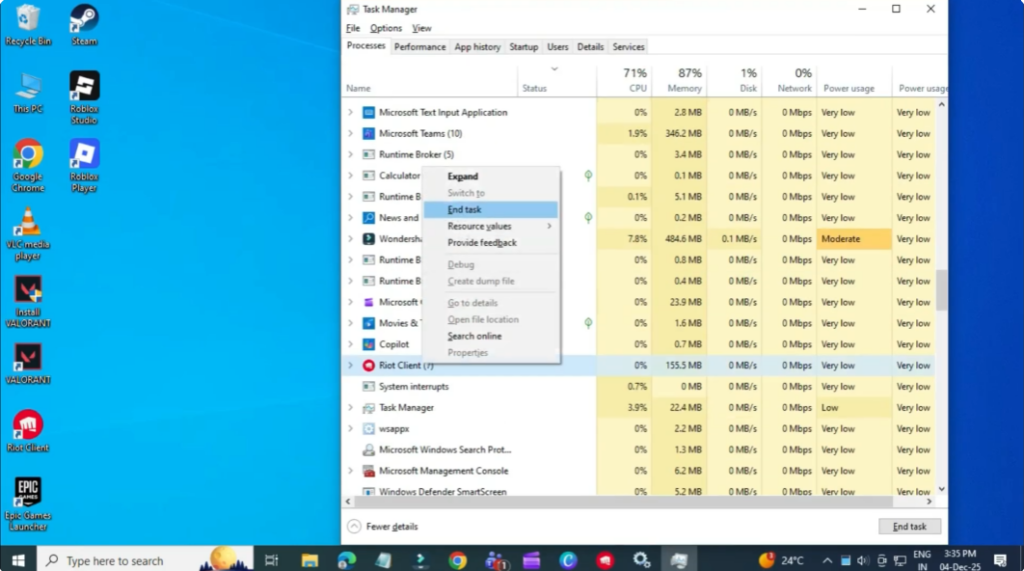Select VALORANT desktop shortcut

27,364
